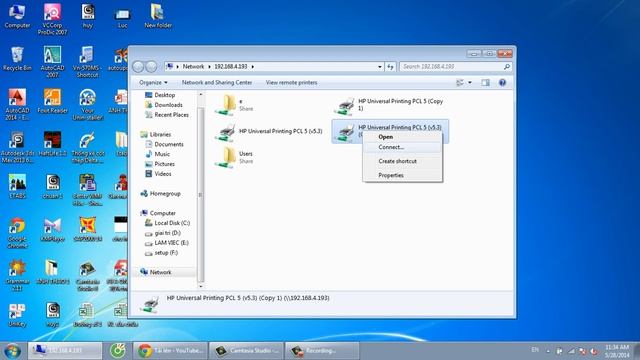The image size is (640, 360).
Task: Select the Recycle Bin desktop icon
Action: point(17,59)
